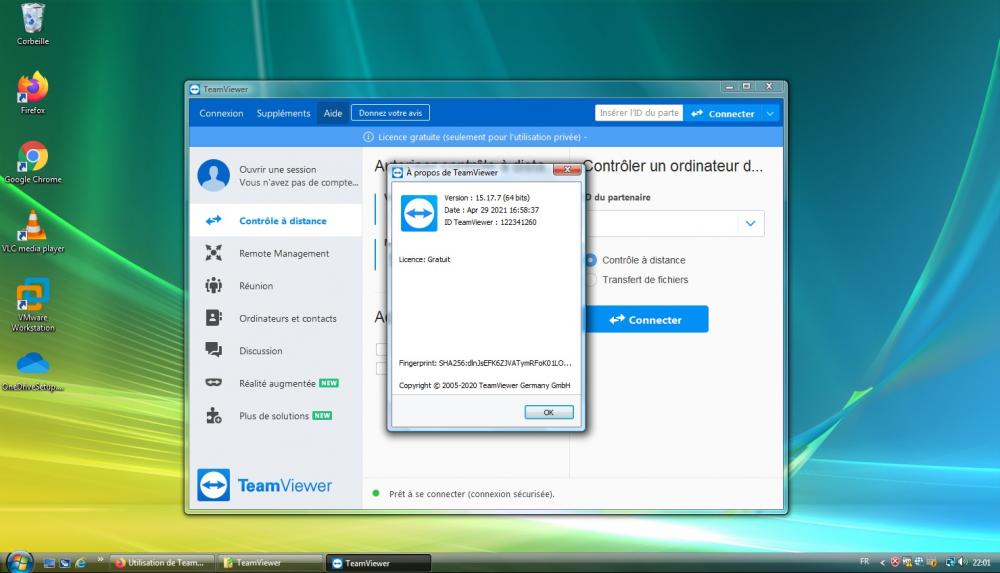Click the large blue Connecter button

tap(645, 319)
